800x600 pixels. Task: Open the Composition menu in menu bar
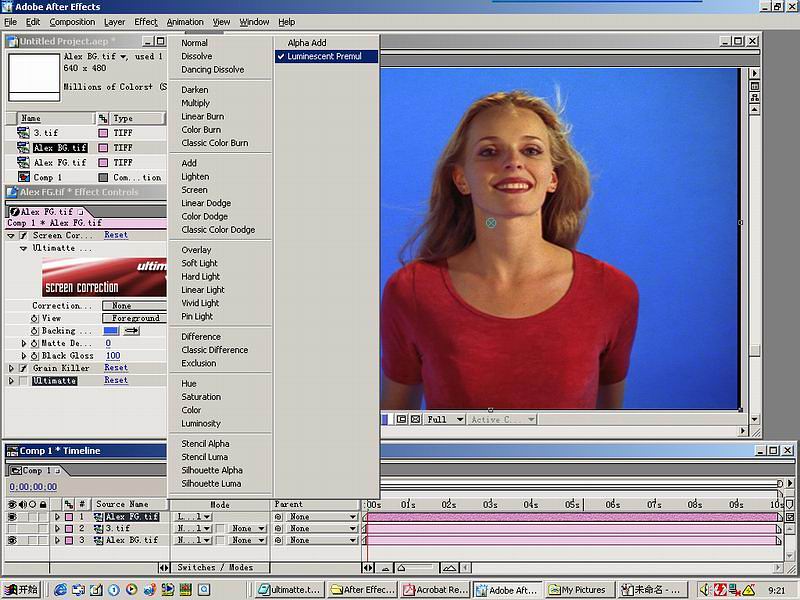pos(72,22)
